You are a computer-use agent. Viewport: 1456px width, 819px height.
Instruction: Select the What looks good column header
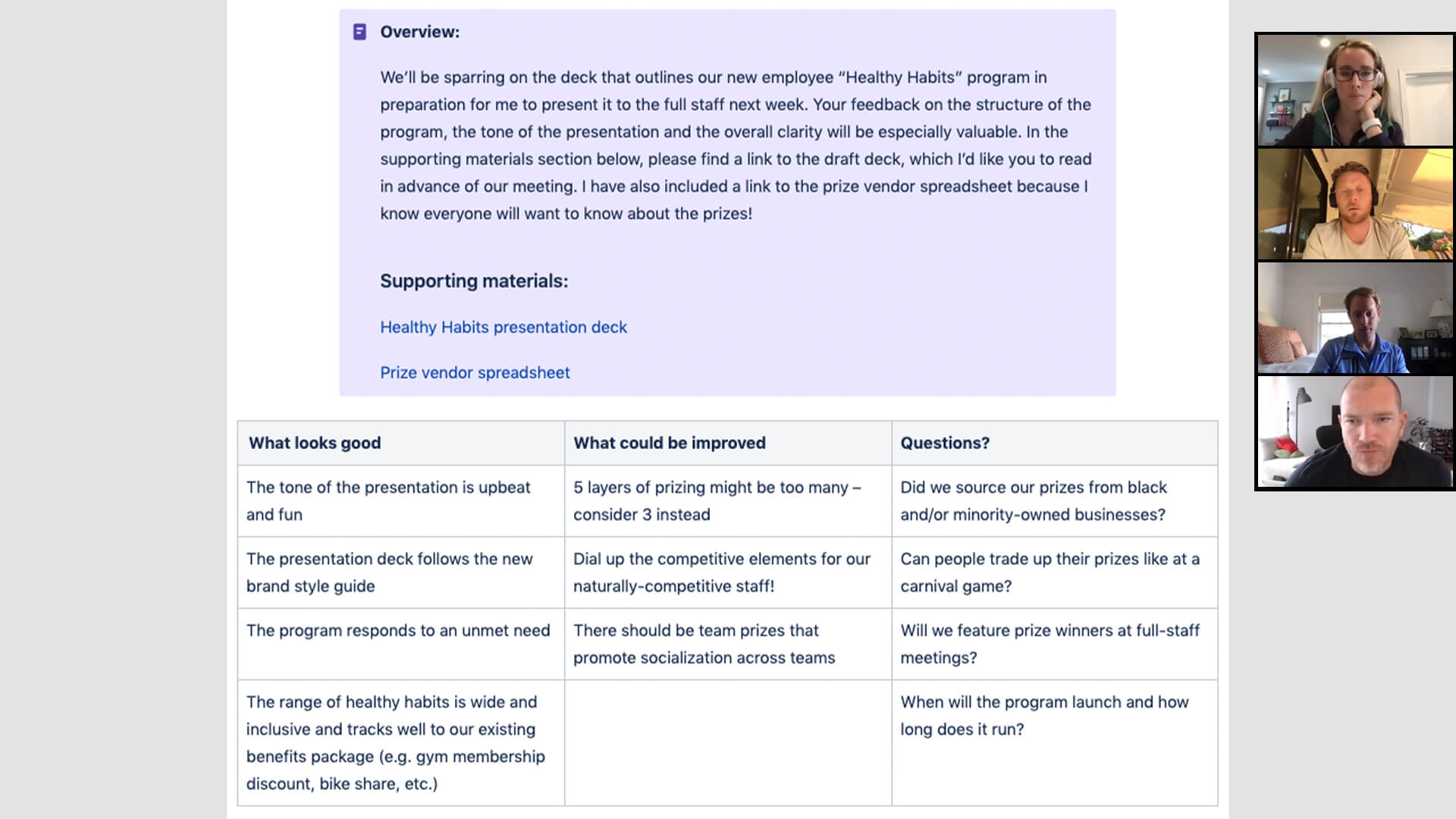(314, 443)
